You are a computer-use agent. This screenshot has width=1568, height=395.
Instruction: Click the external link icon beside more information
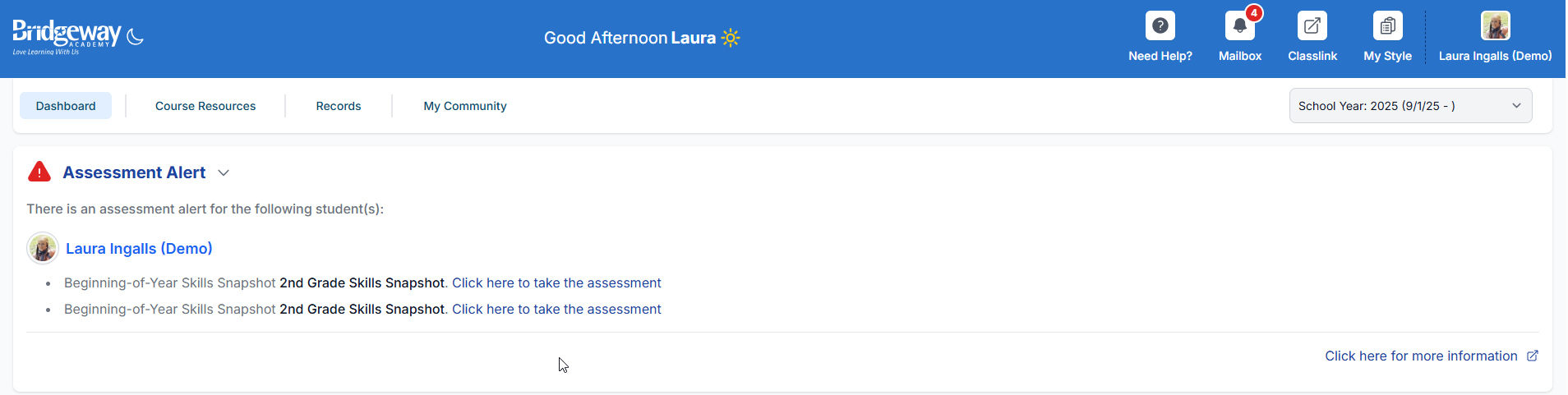pos(1532,356)
